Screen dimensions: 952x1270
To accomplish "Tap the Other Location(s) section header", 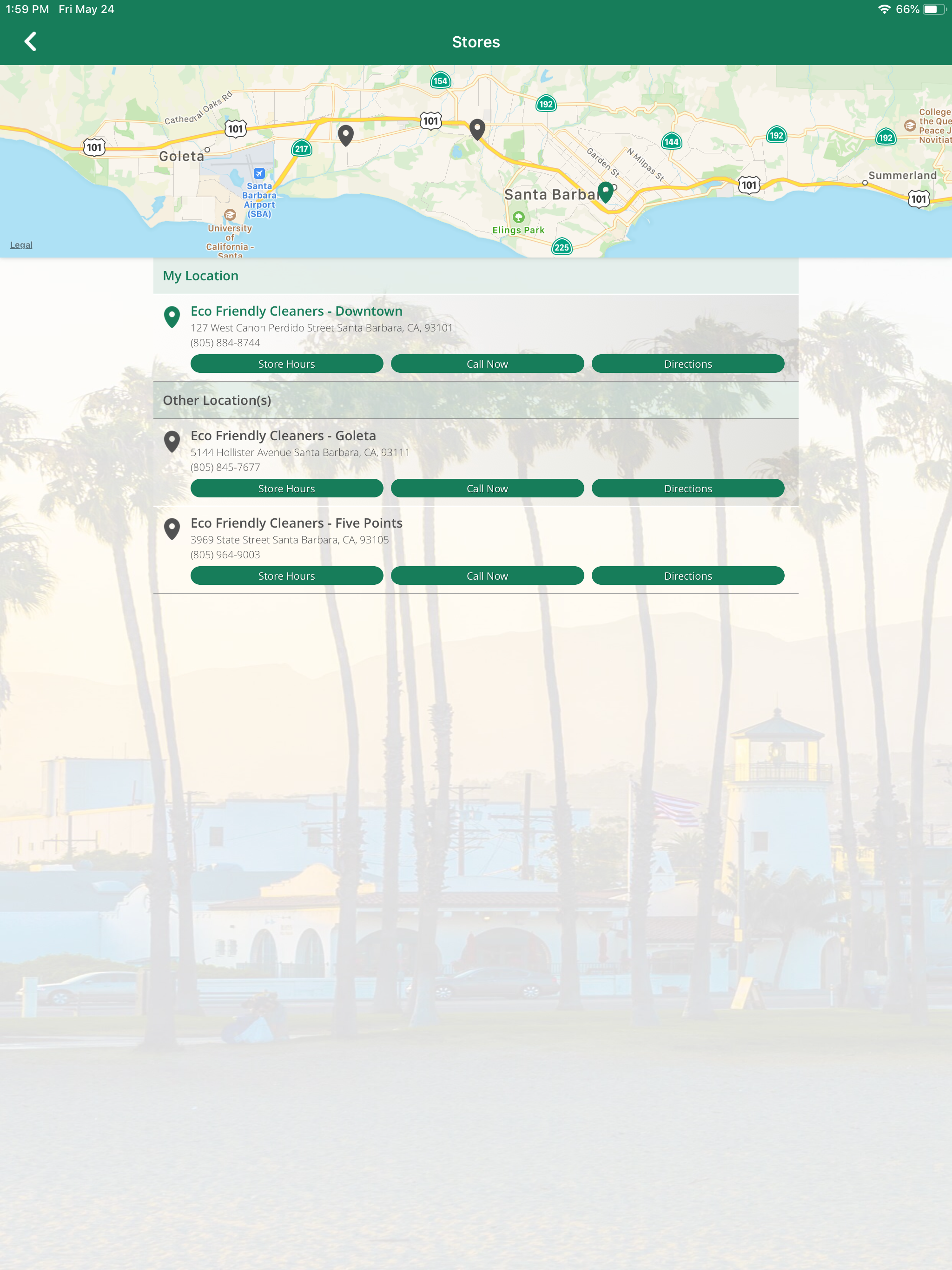I will point(476,400).
